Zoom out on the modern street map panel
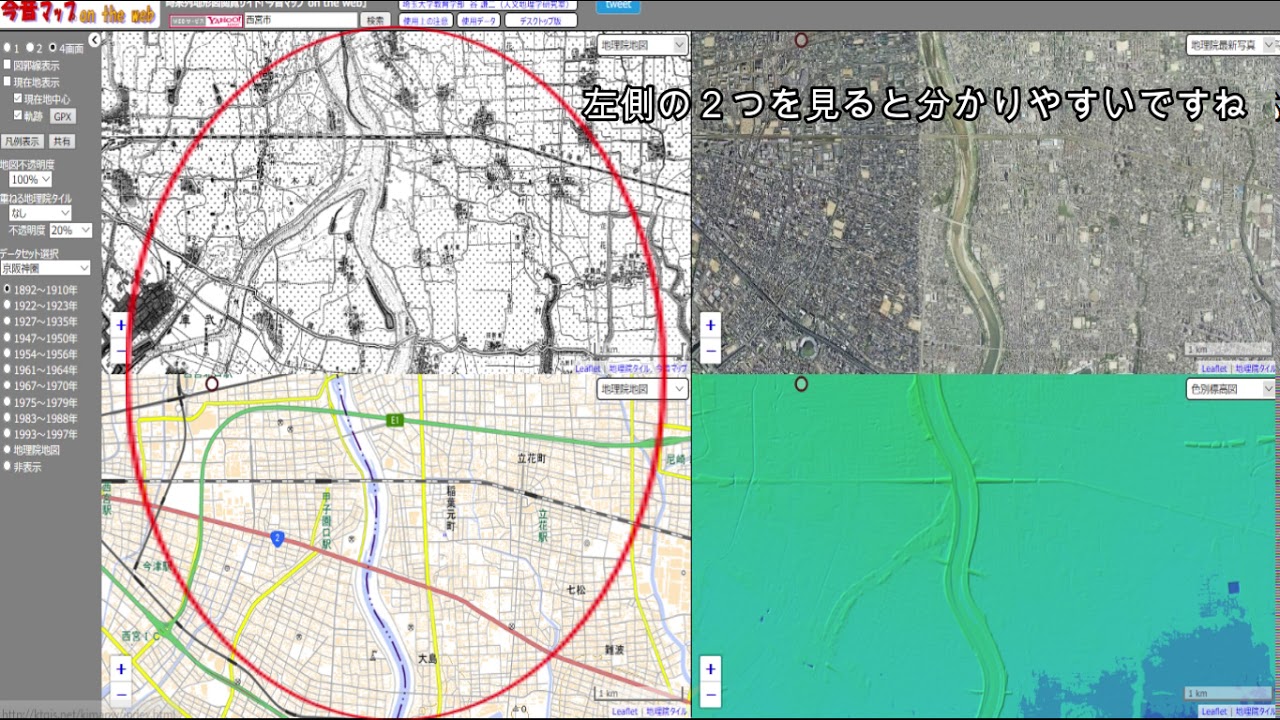 121,693
